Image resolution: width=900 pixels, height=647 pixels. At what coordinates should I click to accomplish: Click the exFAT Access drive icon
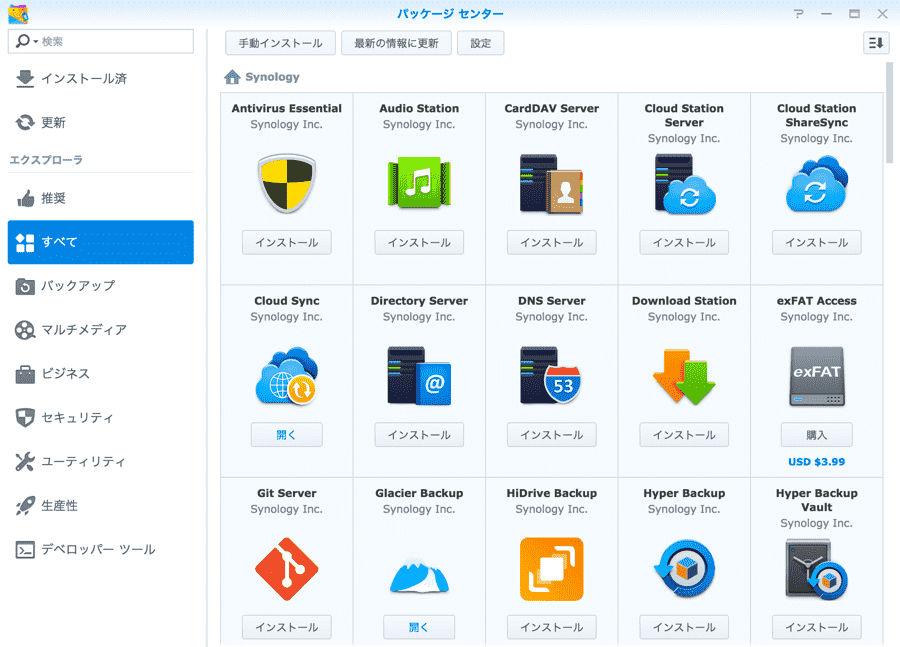[817, 376]
